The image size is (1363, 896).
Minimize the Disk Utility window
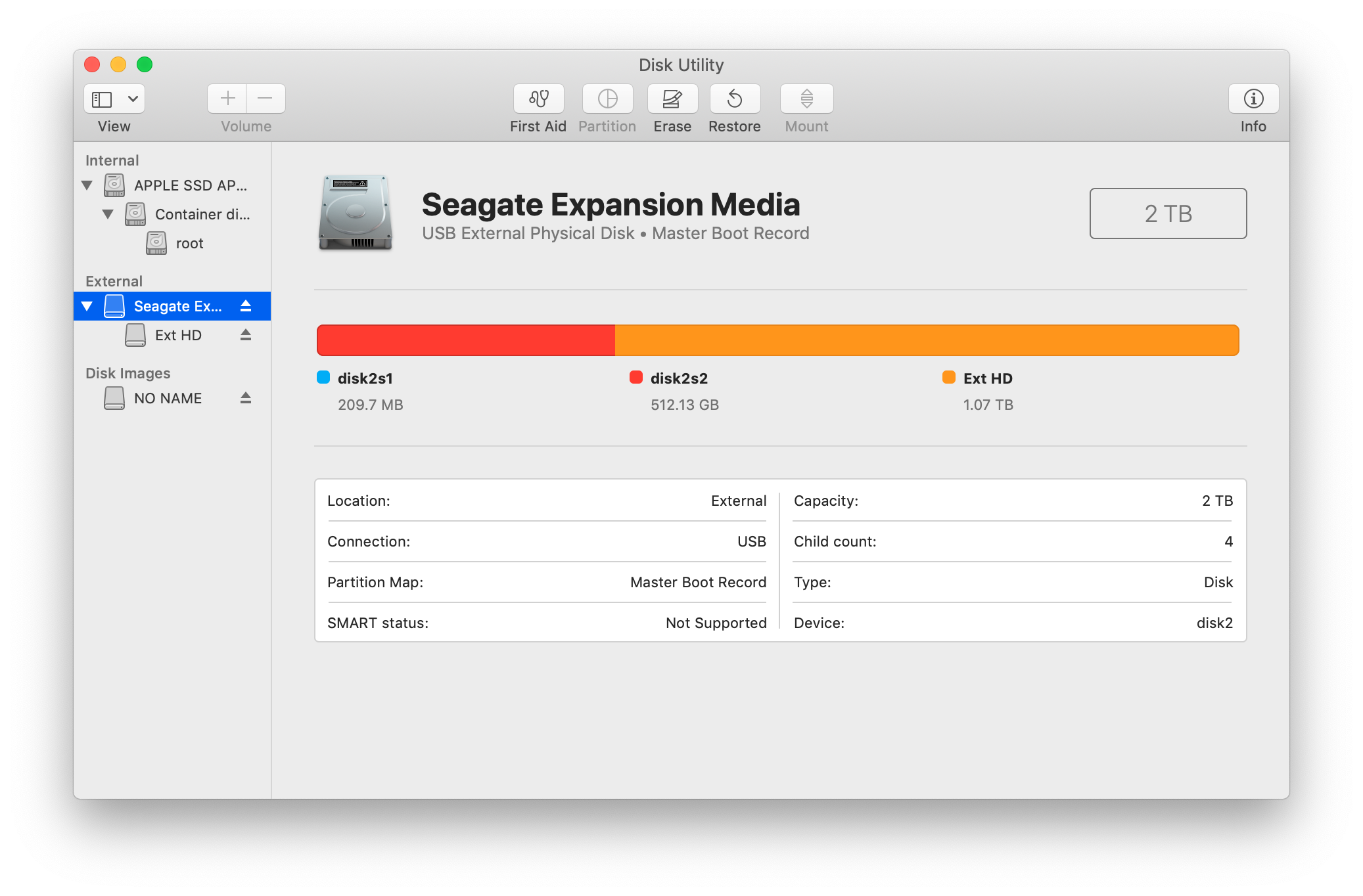point(118,64)
